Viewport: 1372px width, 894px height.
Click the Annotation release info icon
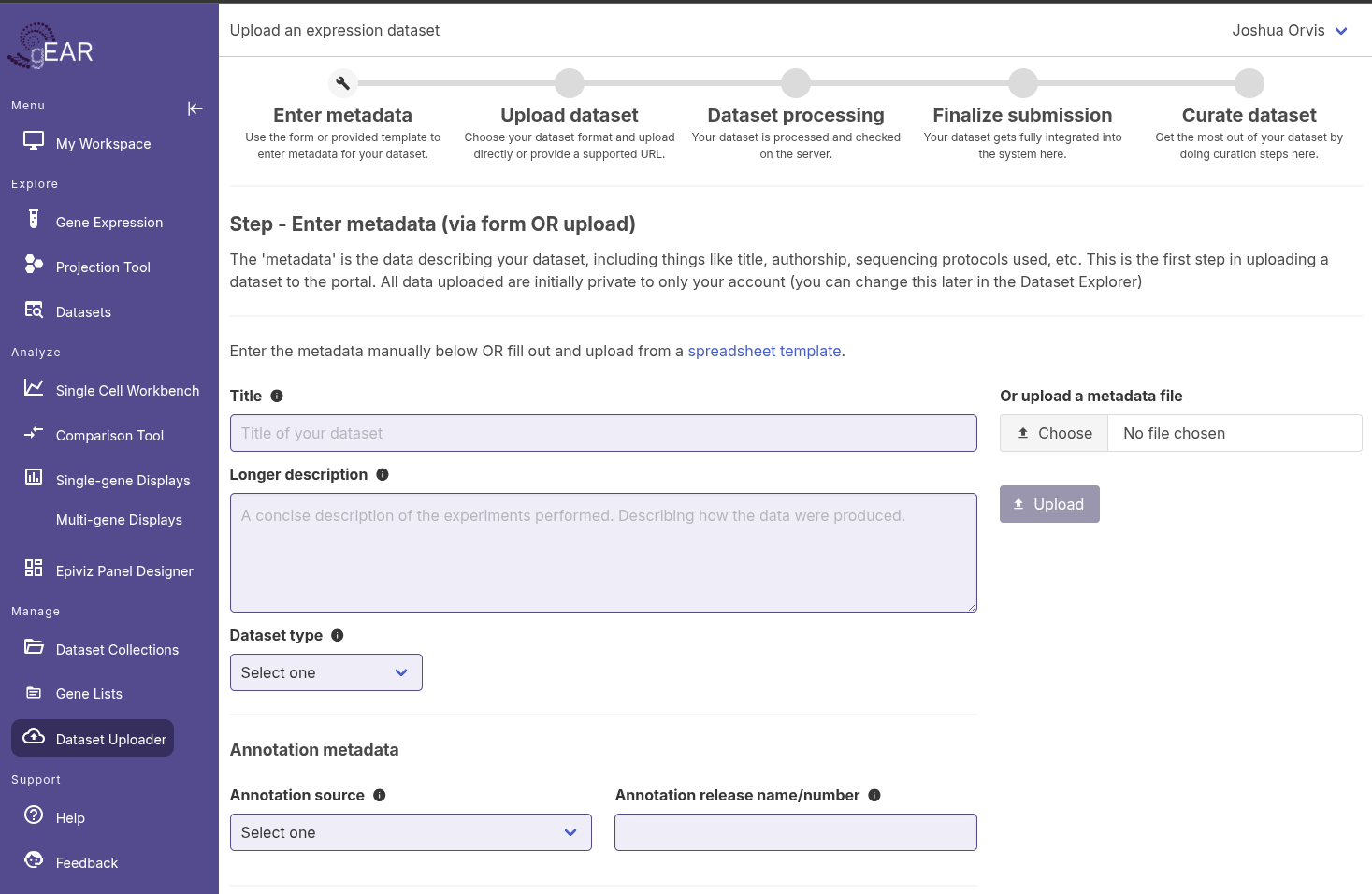[874, 795]
